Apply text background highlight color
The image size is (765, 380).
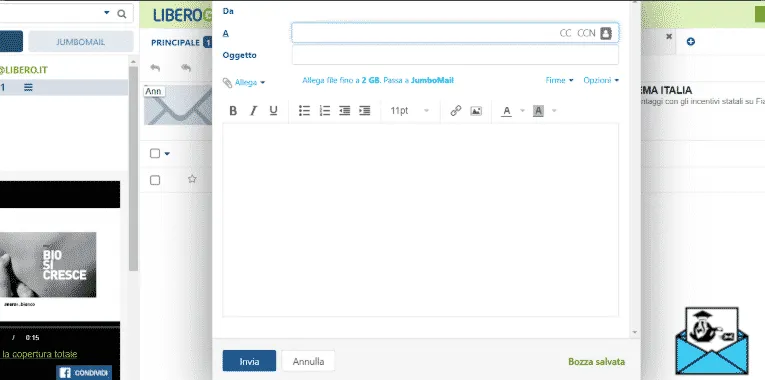pyautogui.click(x=538, y=111)
